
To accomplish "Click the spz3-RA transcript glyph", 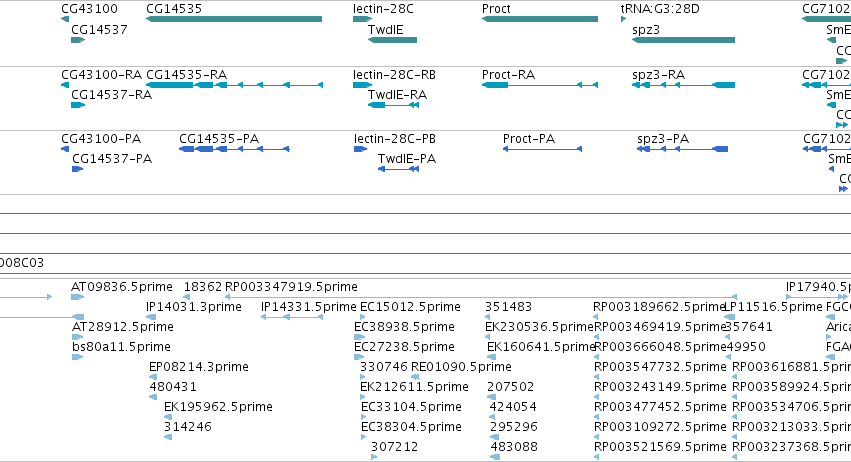I will 683,85.
